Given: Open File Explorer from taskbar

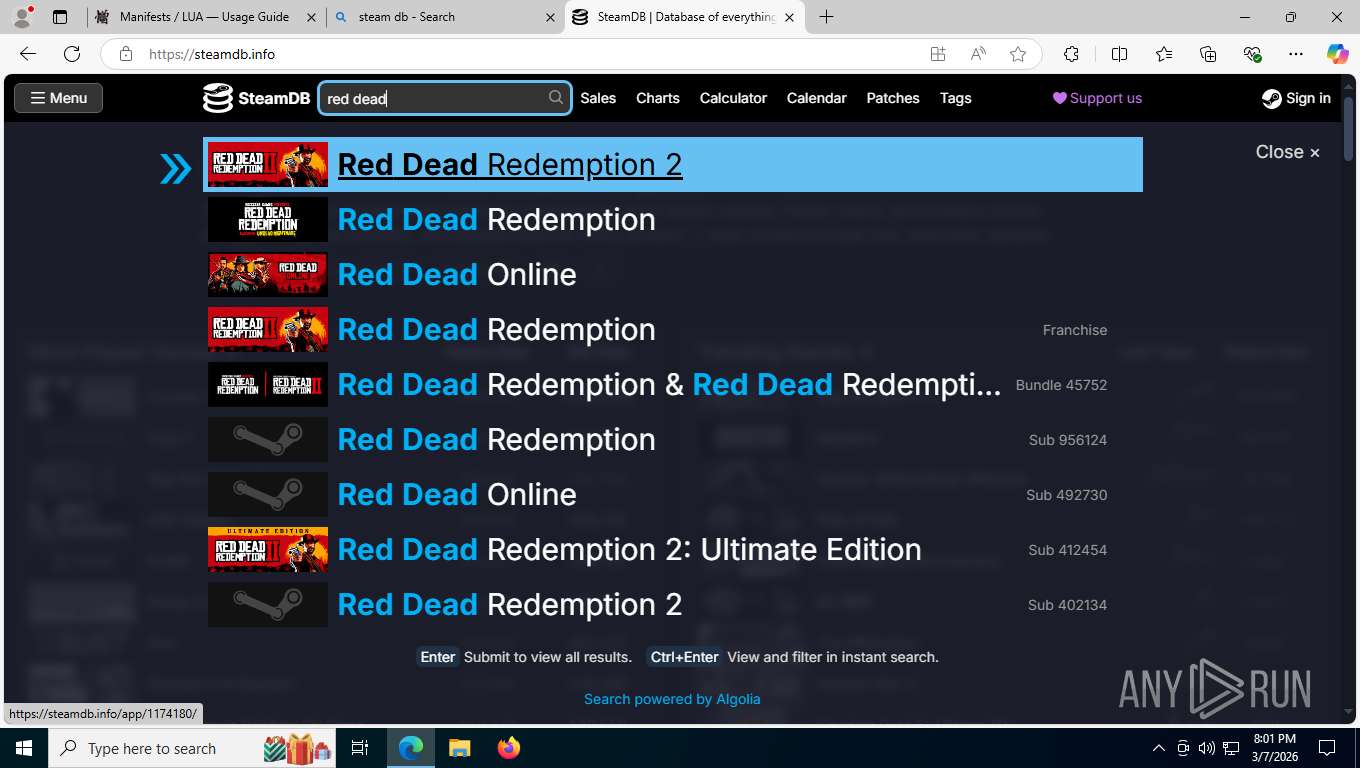Looking at the screenshot, I should click(x=459, y=748).
